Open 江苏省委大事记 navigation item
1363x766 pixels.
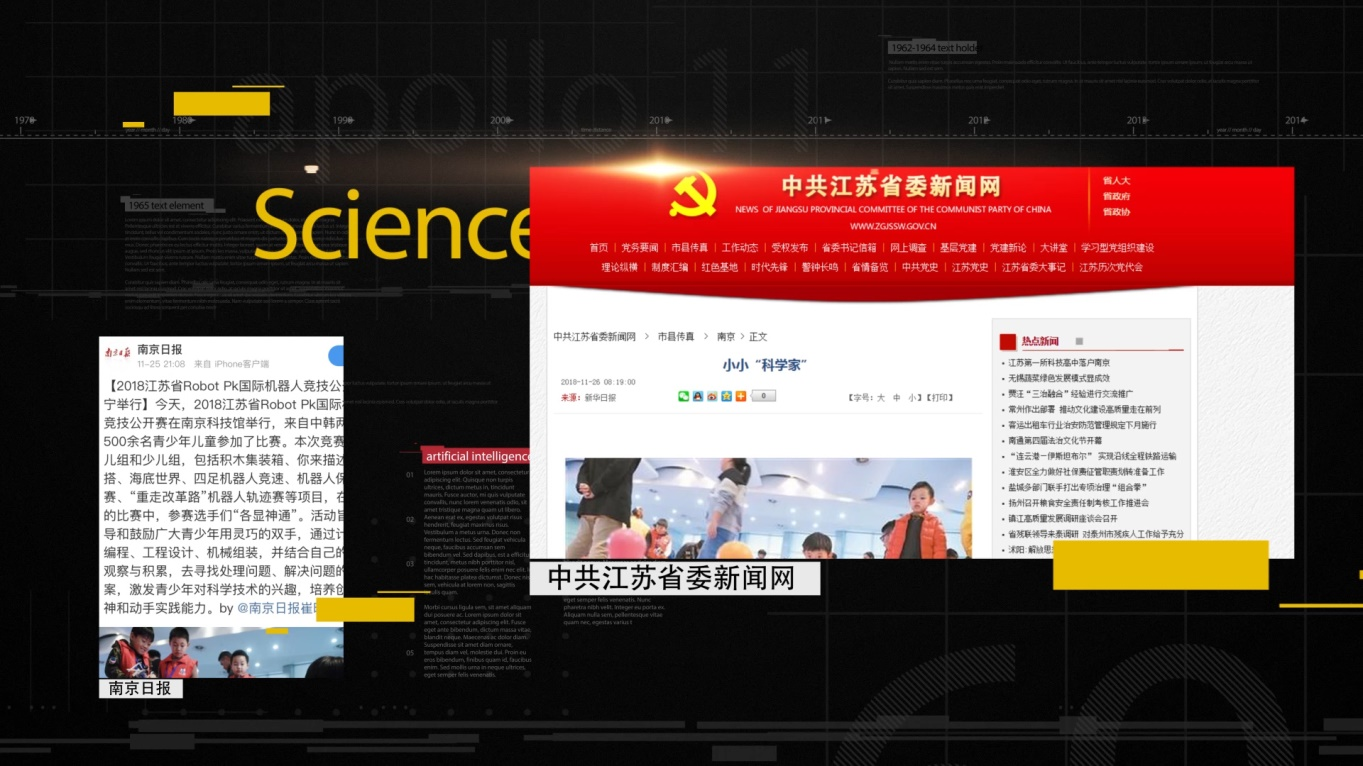1034,267
